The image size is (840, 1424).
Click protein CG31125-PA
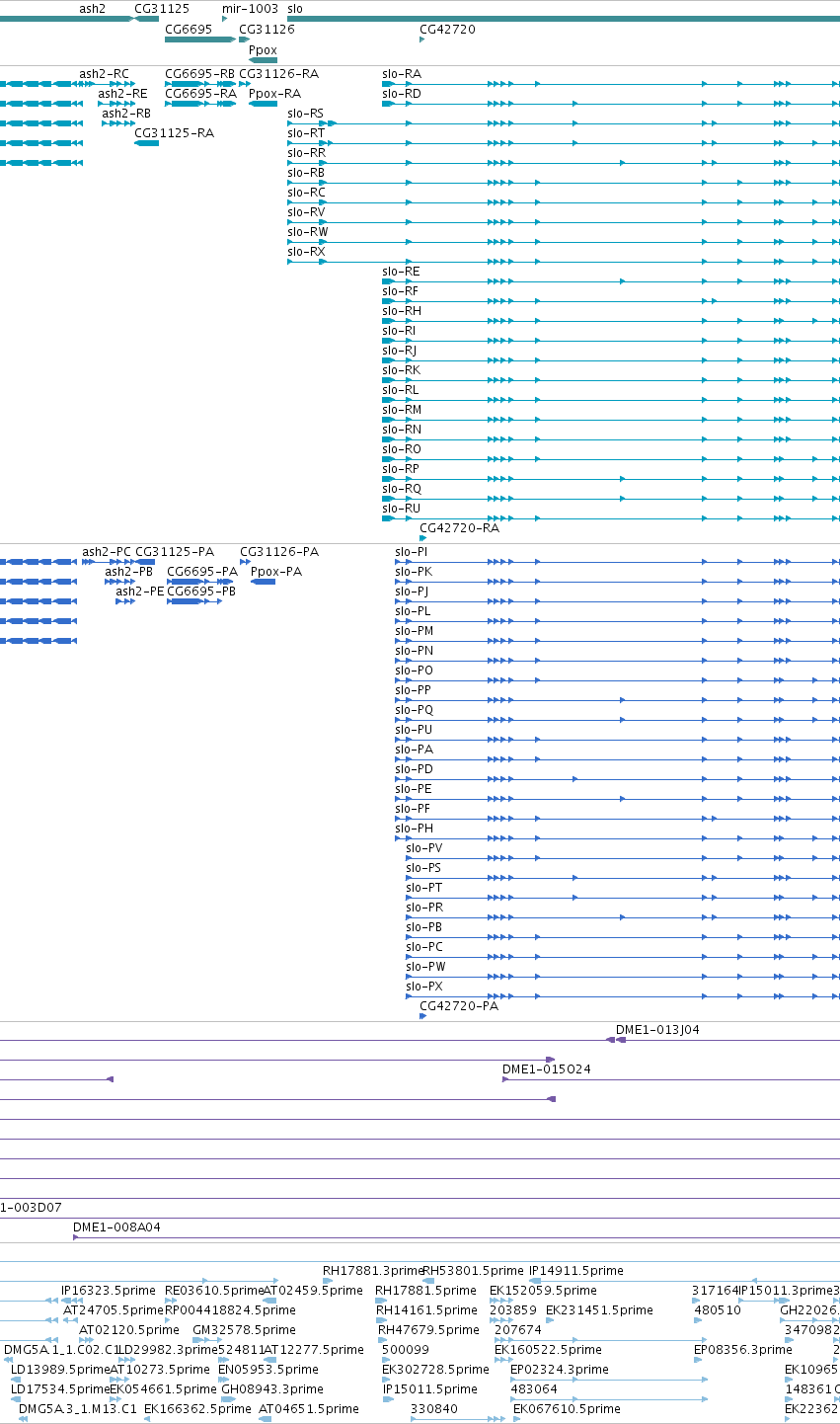[175, 552]
